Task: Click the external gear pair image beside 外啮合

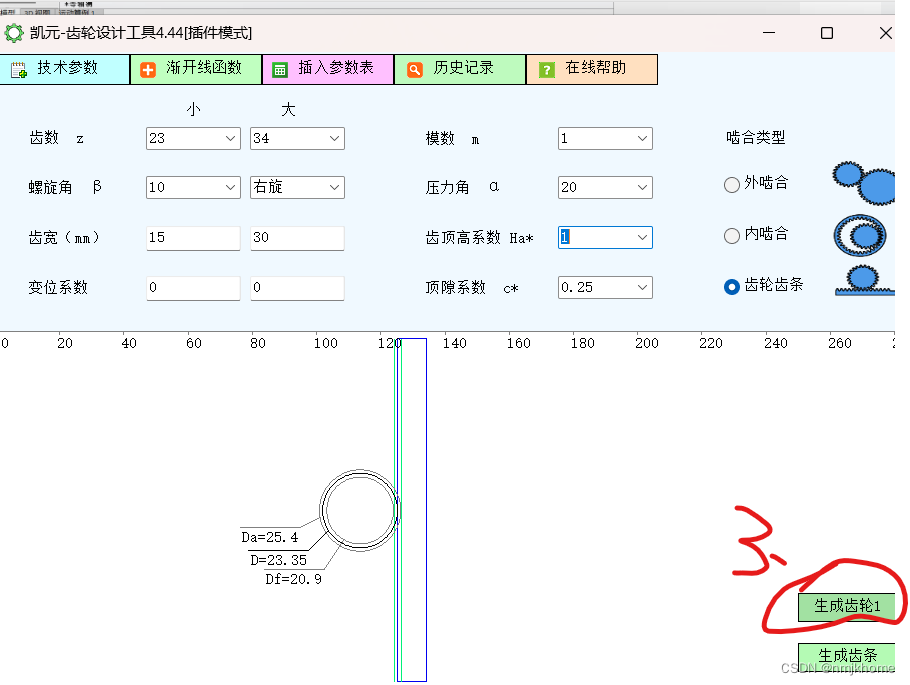Action: 862,183
